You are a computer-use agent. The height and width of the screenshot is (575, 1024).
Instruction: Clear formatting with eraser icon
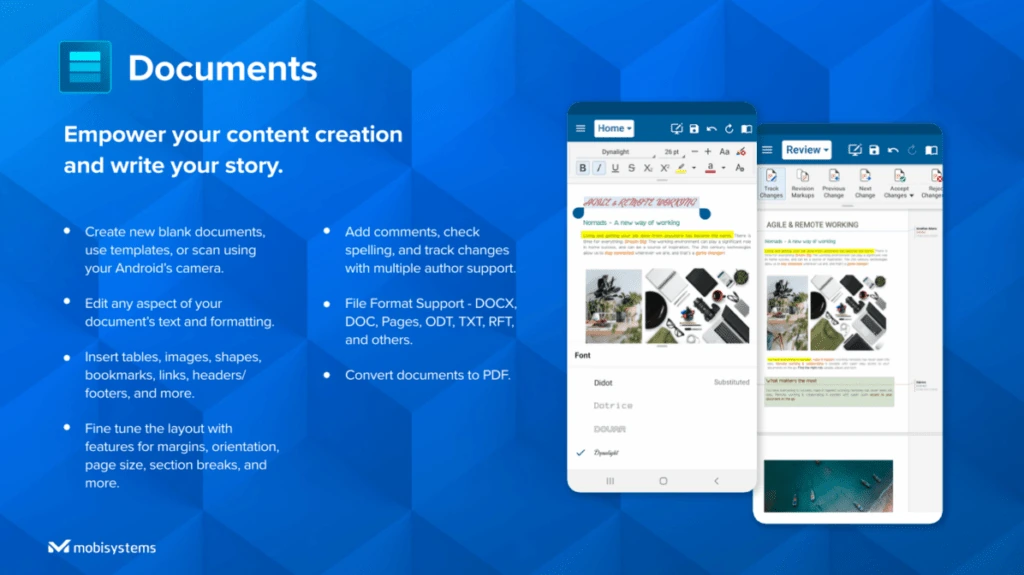741,152
